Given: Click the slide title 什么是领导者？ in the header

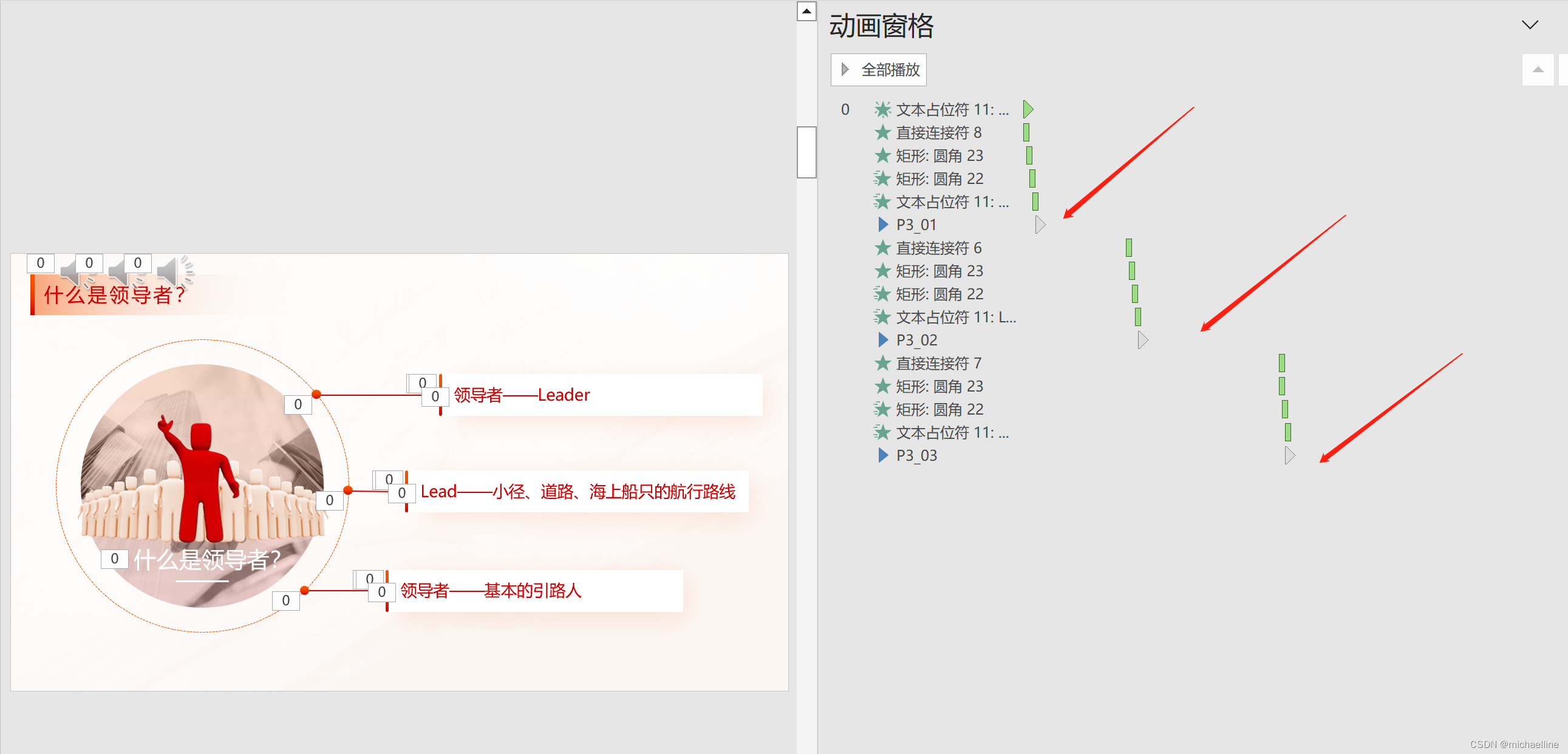Looking at the screenshot, I should (x=114, y=296).
